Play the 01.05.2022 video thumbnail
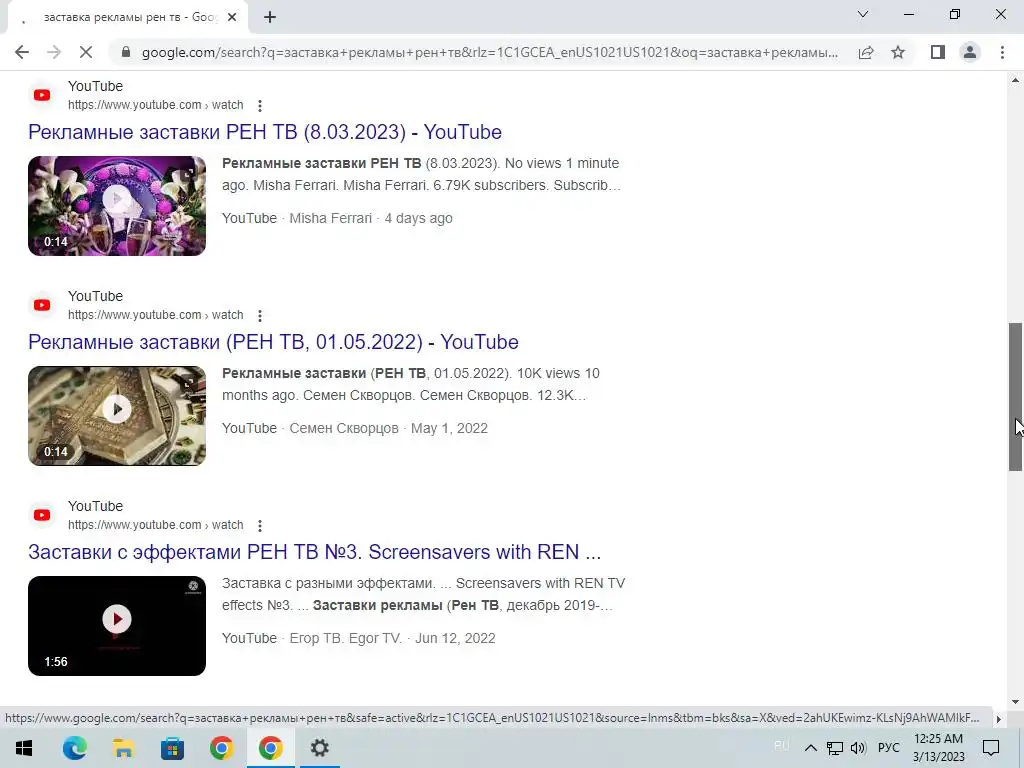 tap(117, 416)
